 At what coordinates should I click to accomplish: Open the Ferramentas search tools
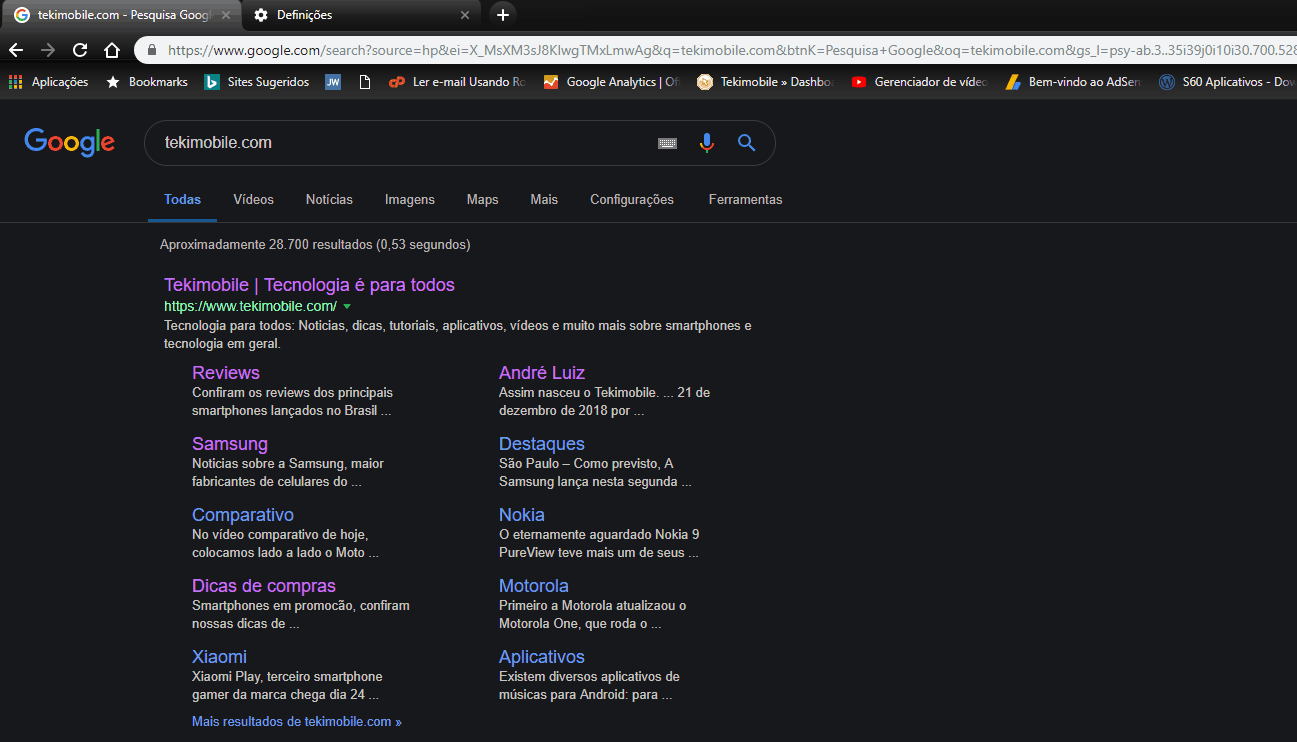coord(745,200)
